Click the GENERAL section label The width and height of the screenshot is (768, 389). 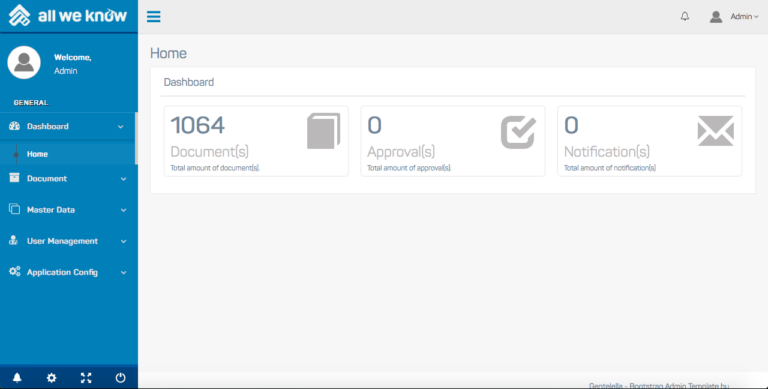31,103
